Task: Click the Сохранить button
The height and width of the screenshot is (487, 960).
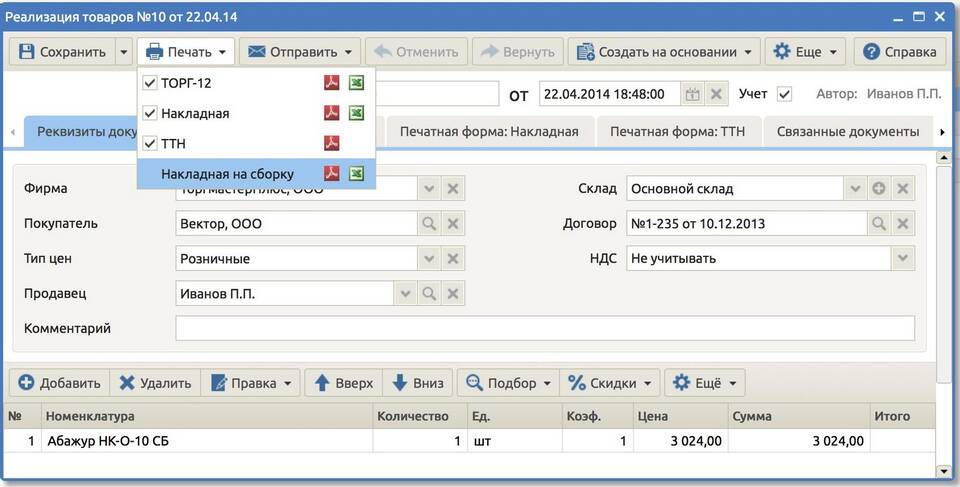Action: tap(62, 52)
